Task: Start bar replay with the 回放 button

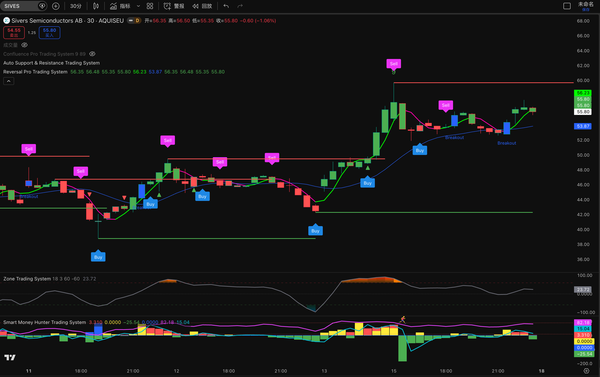Action: click(202, 6)
